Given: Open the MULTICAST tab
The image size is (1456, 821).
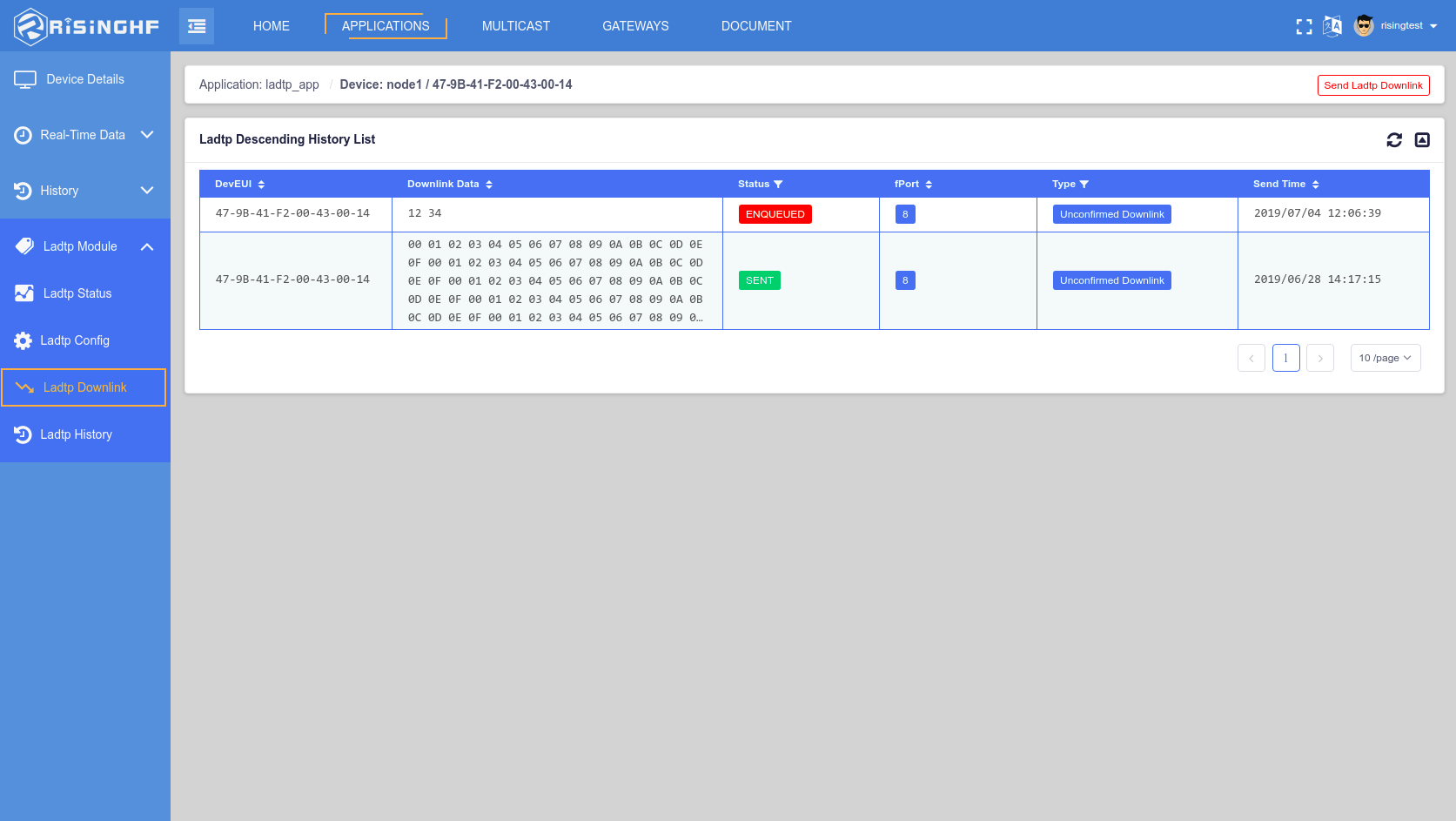Looking at the screenshot, I should click(516, 26).
